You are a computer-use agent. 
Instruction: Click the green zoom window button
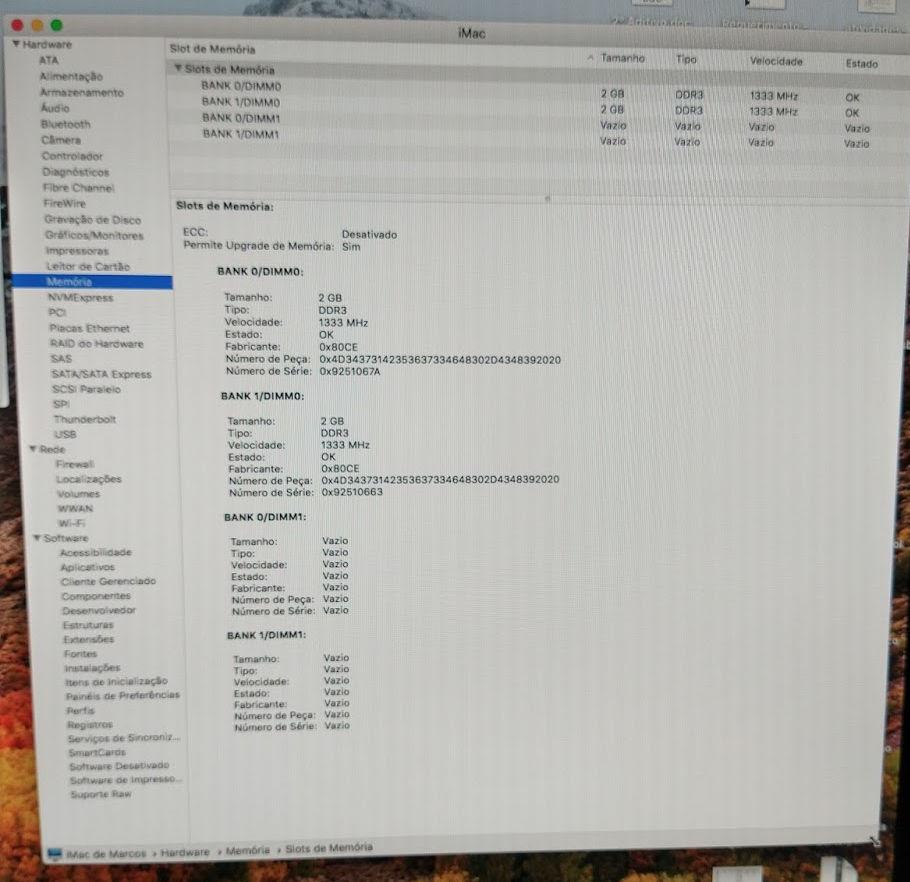click(56, 24)
